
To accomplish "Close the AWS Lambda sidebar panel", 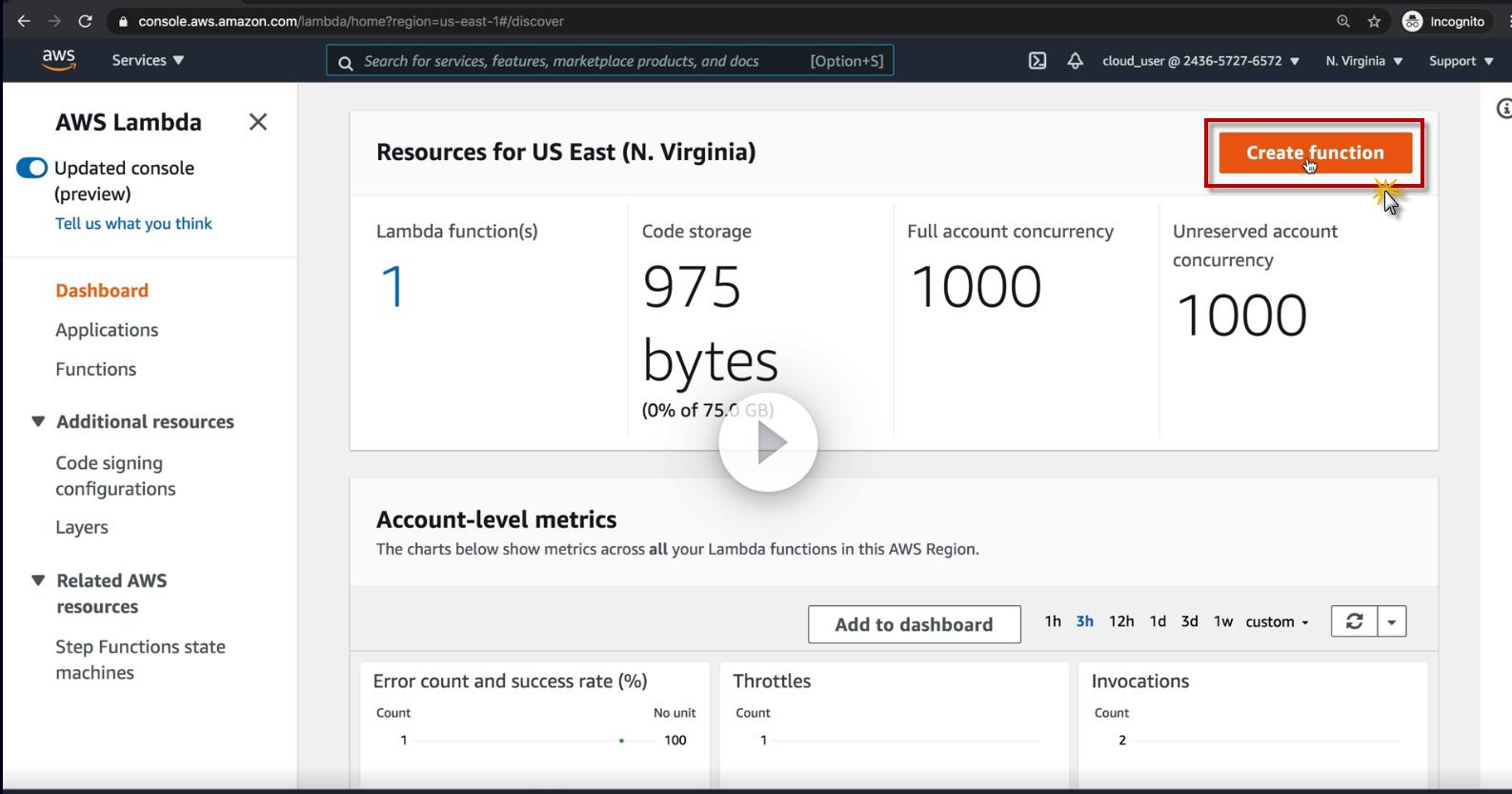I will 257,122.
